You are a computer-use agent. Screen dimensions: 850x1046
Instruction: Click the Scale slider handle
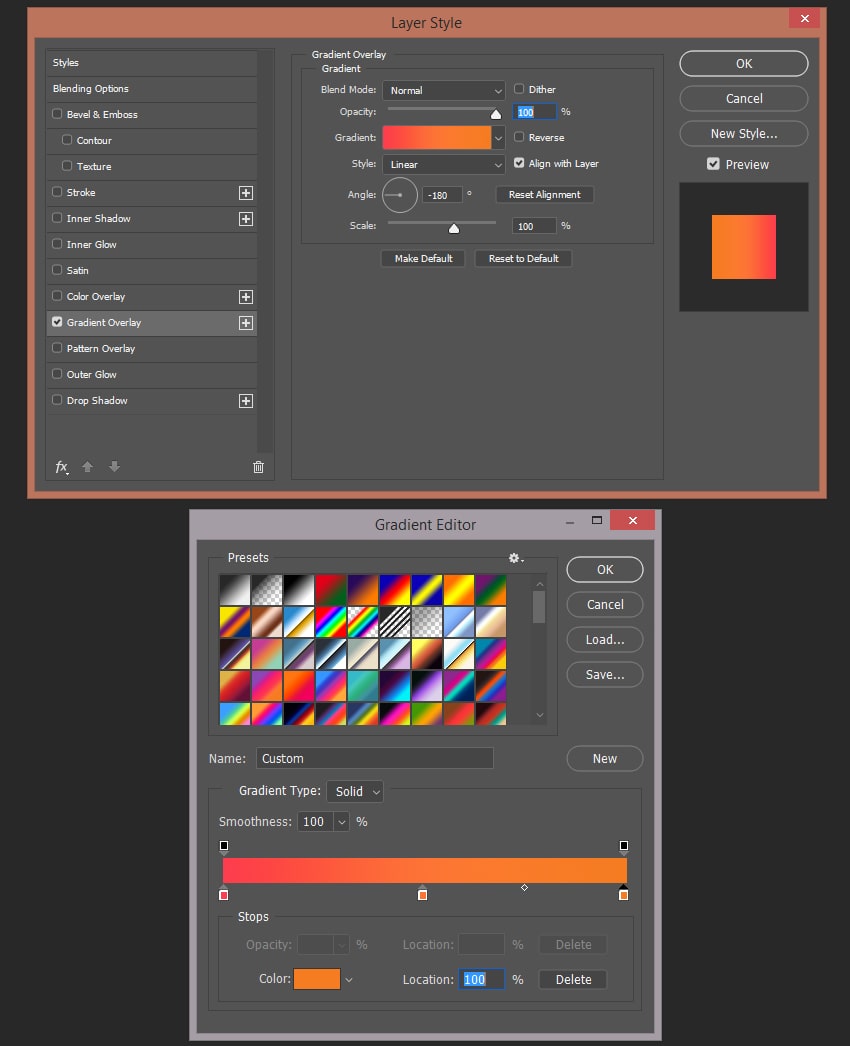tap(454, 229)
